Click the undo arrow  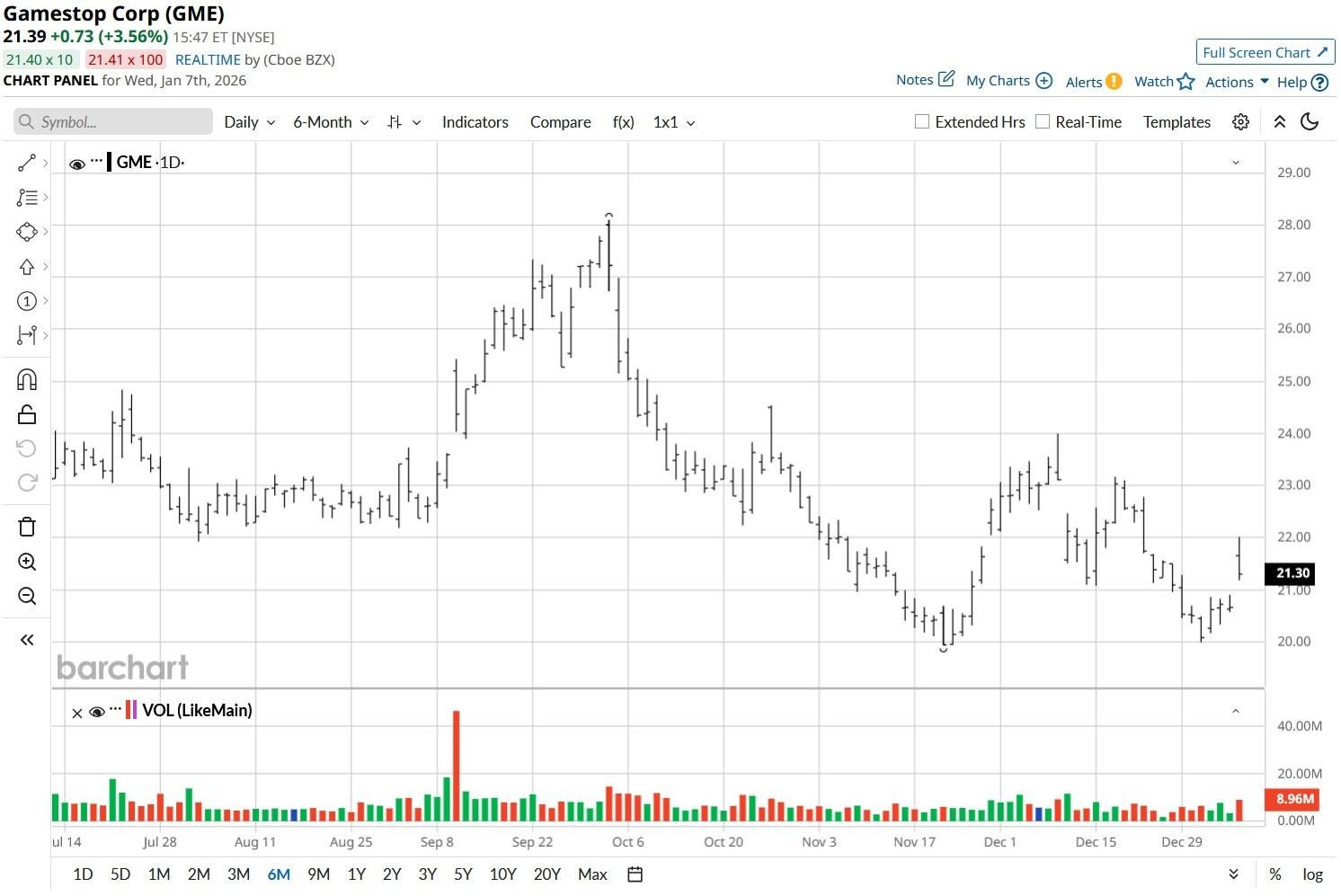[27, 448]
